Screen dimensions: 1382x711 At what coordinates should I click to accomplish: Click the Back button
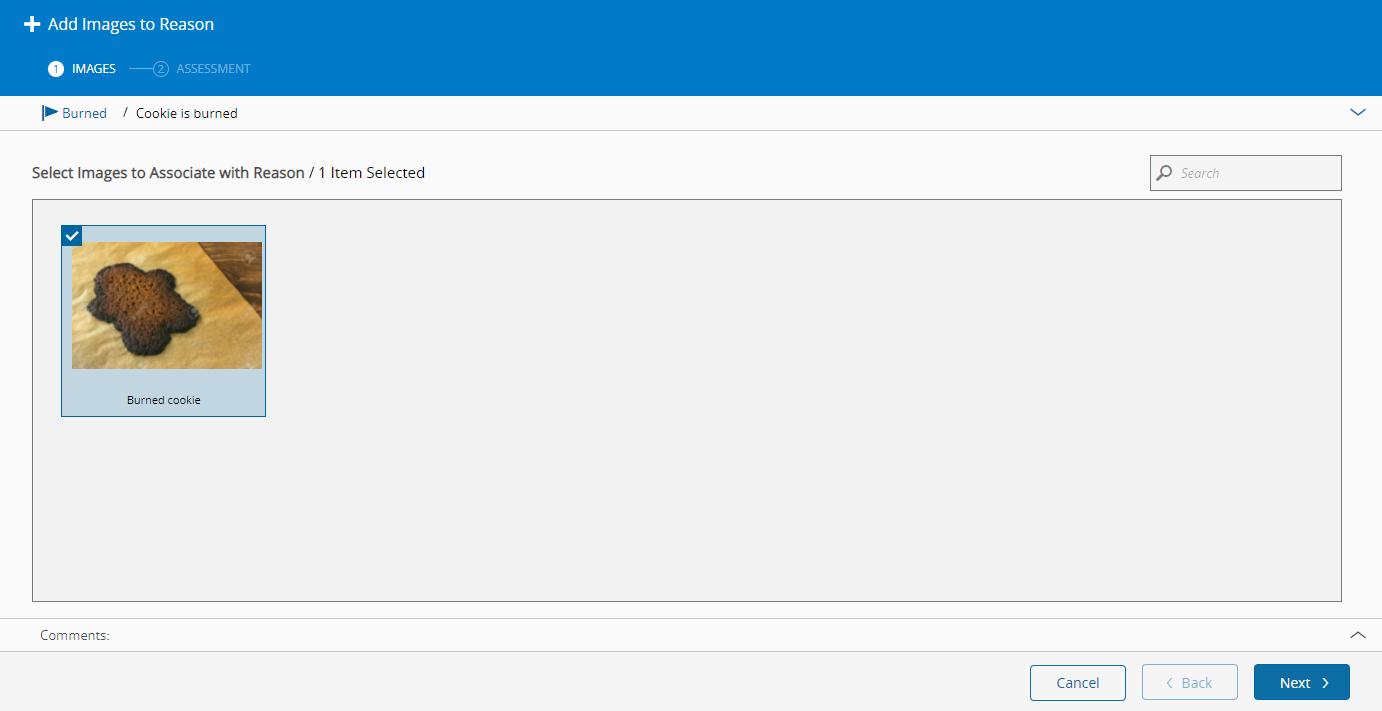[x=1190, y=682]
